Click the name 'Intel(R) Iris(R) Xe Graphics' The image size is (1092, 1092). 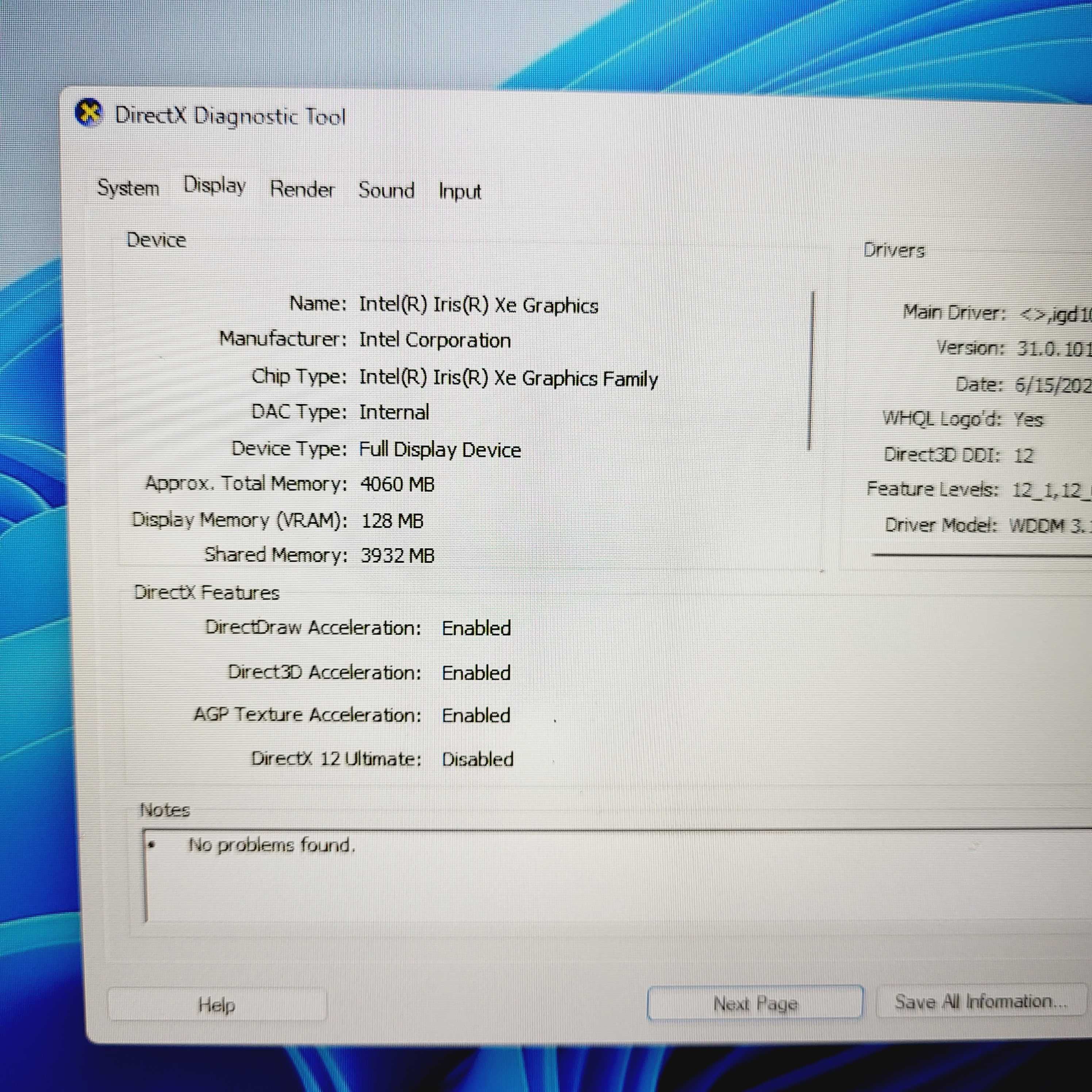(x=479, y=305)
